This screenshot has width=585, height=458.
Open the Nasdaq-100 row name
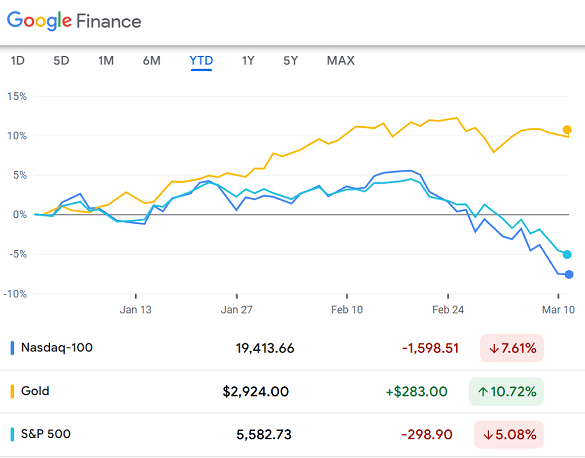[57, 348]
